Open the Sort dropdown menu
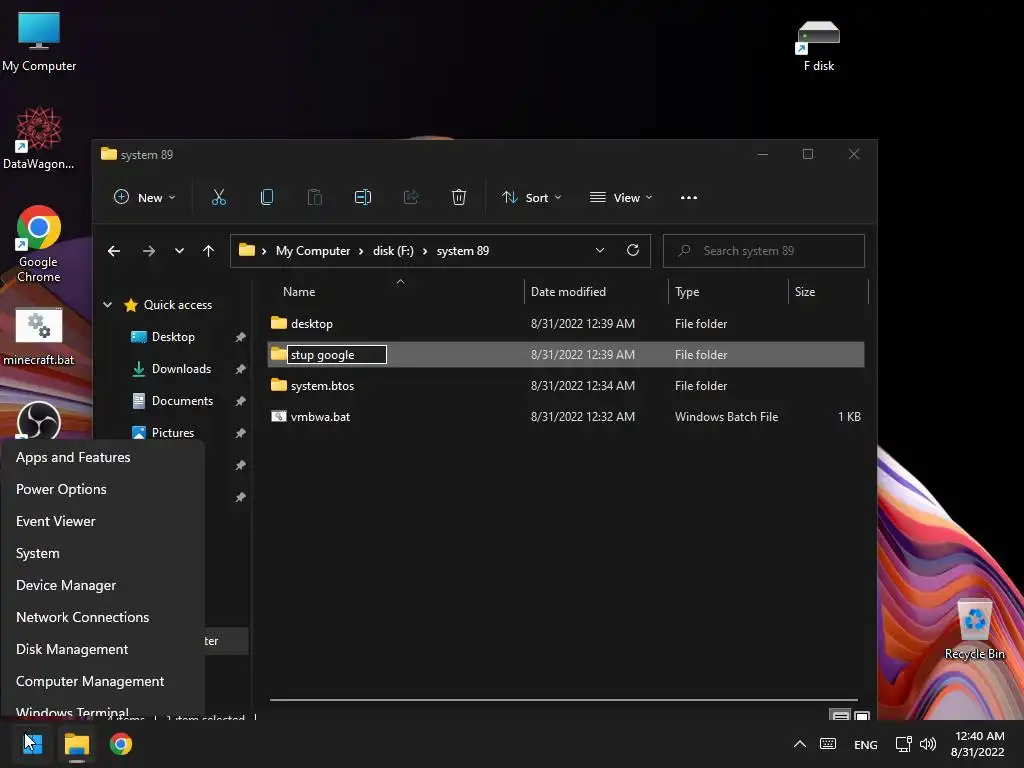The height and width of the screenshot is (768, 1024). (532, 197)
